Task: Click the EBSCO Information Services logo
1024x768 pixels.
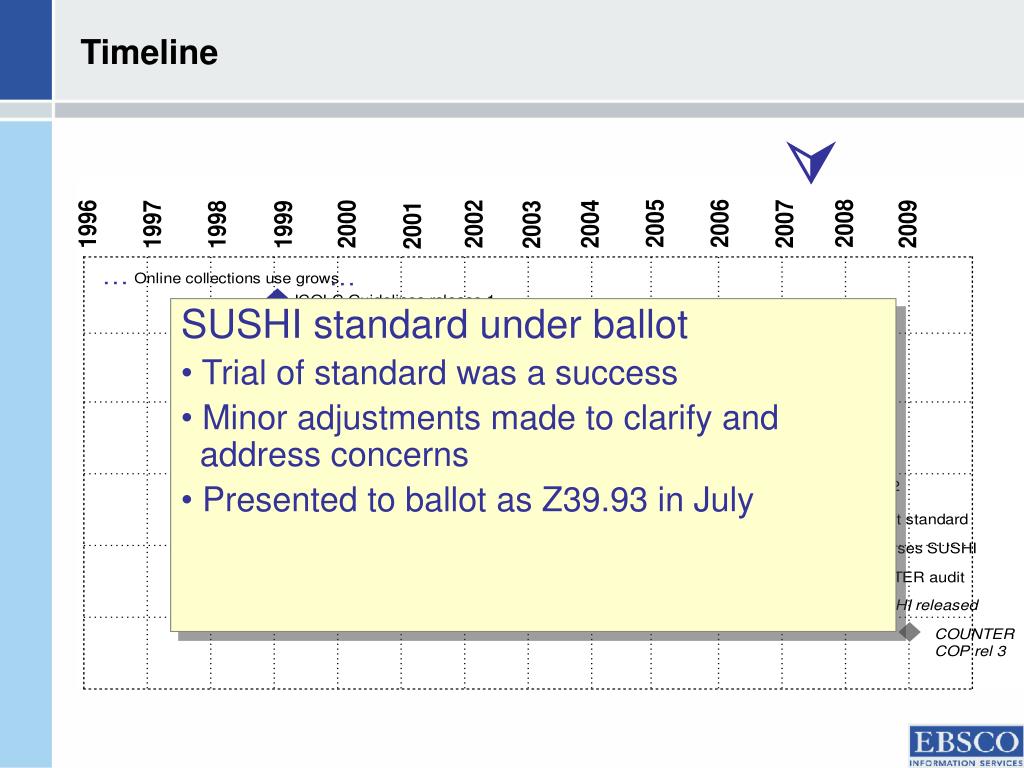Action: click(x=966, y=745)
